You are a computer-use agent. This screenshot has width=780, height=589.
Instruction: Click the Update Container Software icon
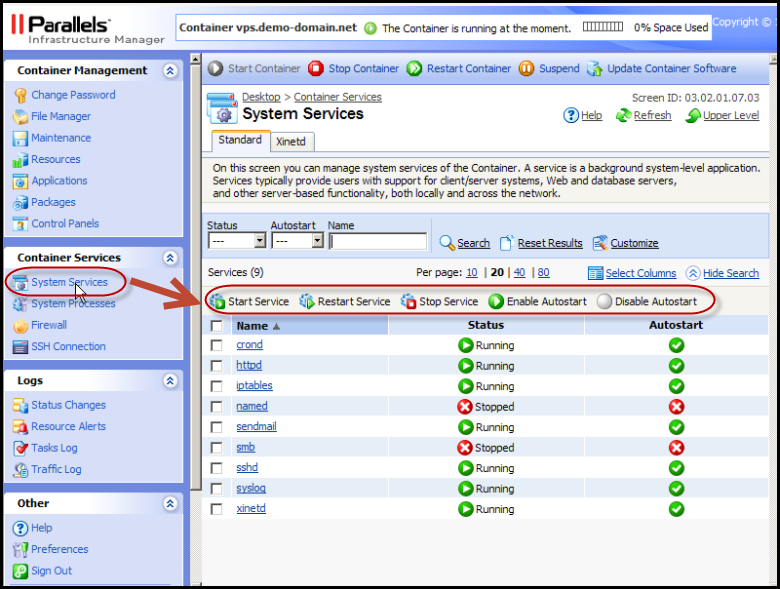click(594, 68)
